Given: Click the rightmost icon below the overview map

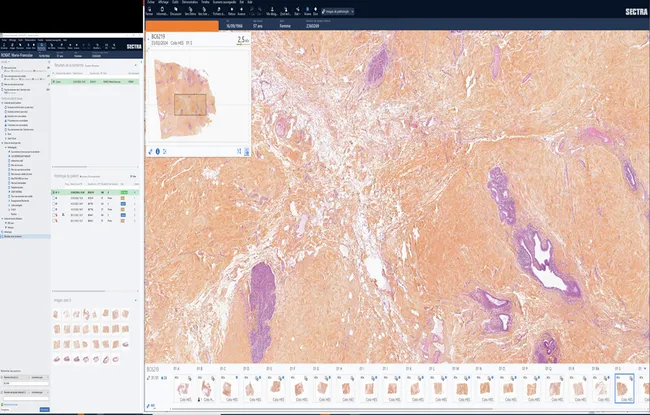Looking at the screenshot, I should (x=247, y=152).
